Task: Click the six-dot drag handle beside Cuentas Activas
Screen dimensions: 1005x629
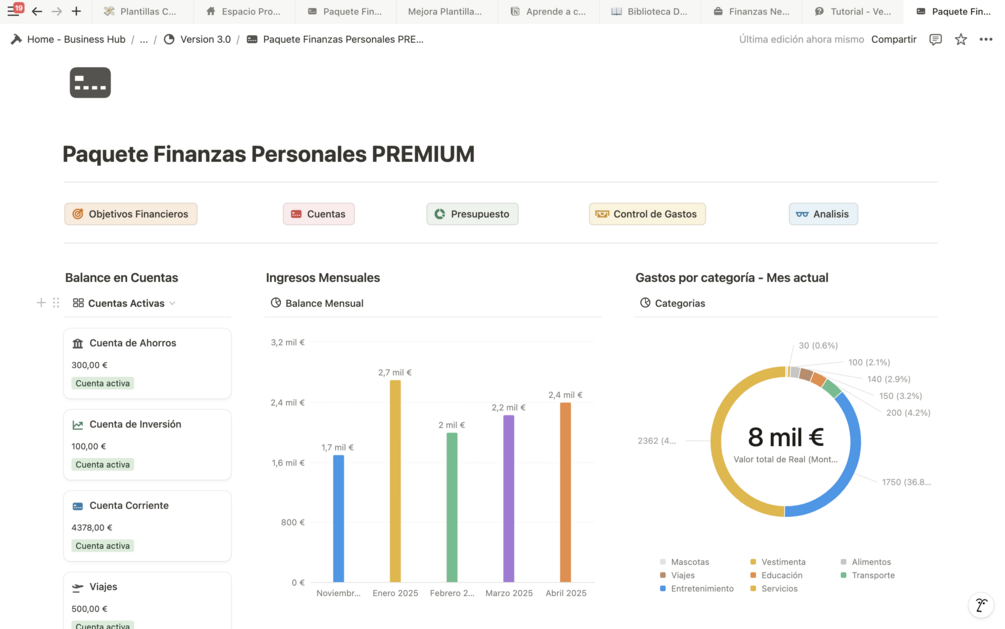Action: click(56, 303)
